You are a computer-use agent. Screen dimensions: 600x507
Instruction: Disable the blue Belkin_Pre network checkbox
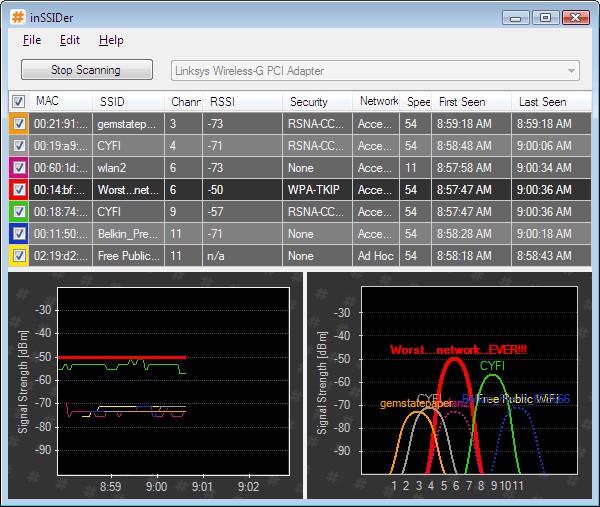pyautogui.click(x=18, y=233)
